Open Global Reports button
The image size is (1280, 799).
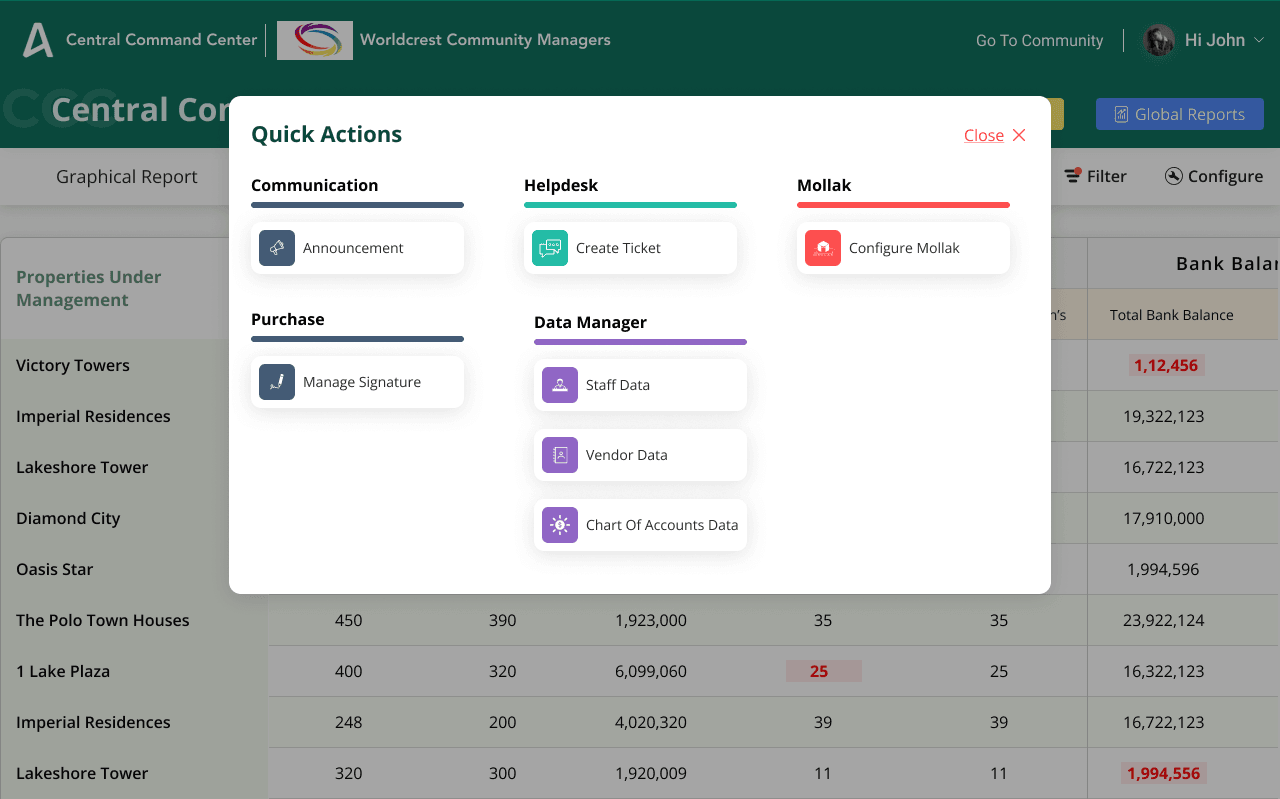(1180, 114)
